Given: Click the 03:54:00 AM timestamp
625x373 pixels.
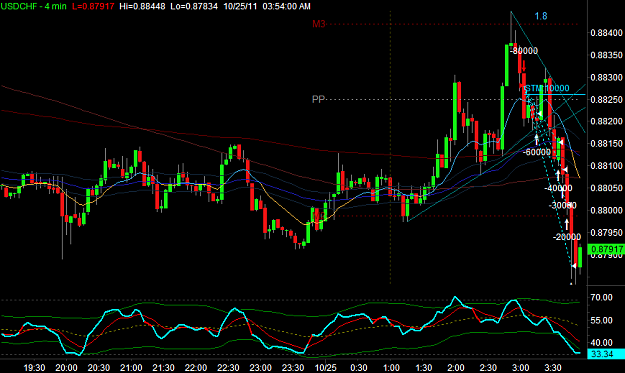Looking at the screenshot, I should (286, 6).
